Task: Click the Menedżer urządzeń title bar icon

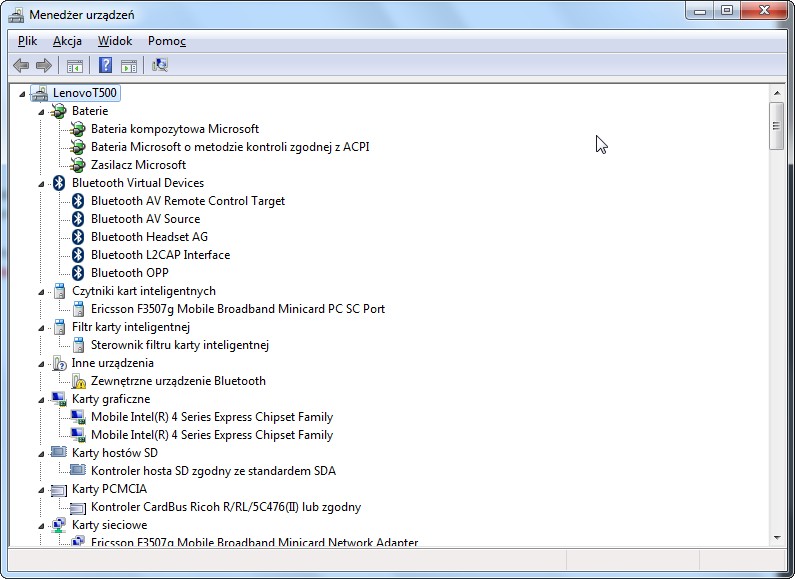Action: coord(16,15)
